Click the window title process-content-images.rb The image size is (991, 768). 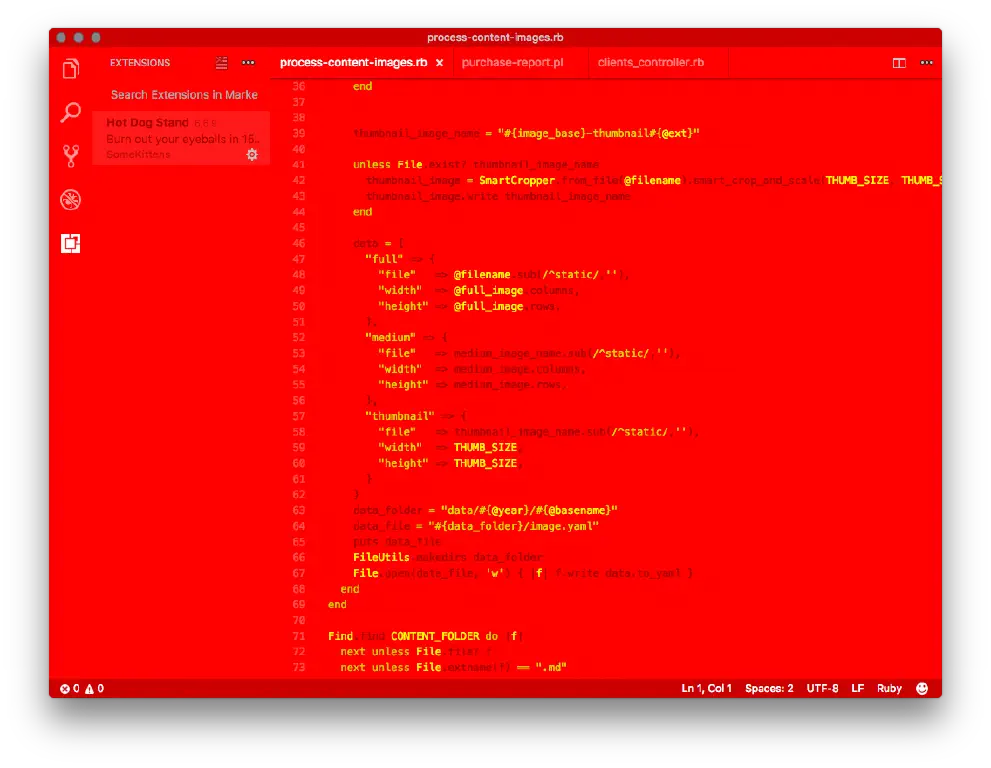[495, 37]
